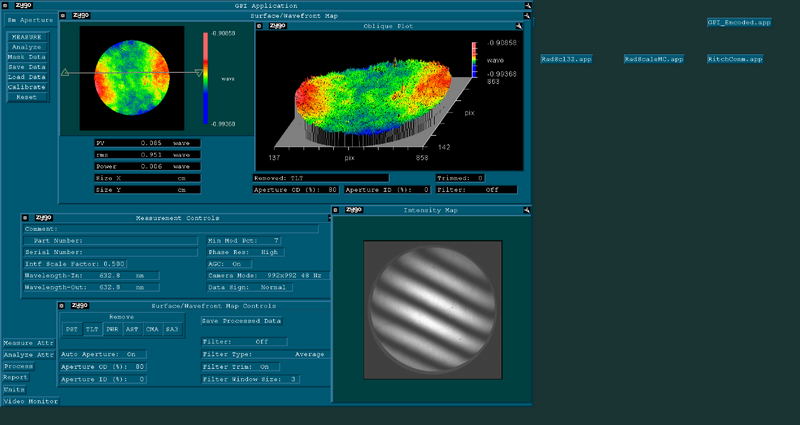
Task: Click the Serial Number field
Action: point(111,252)
